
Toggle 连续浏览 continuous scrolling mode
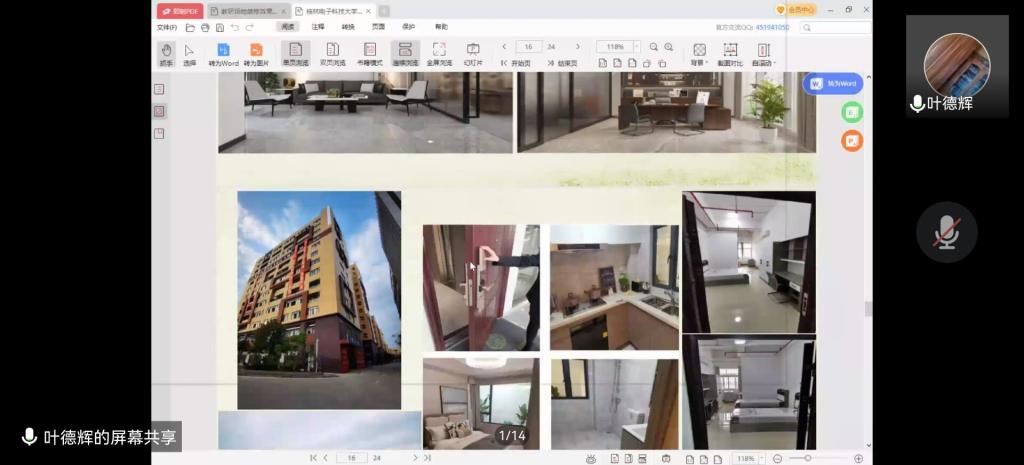405,53
